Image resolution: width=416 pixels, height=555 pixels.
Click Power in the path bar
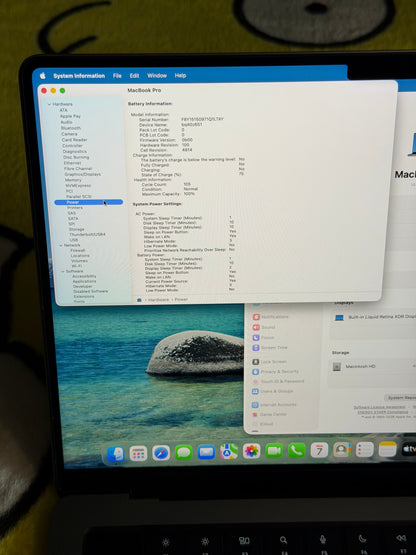click(x=181, y=299)
